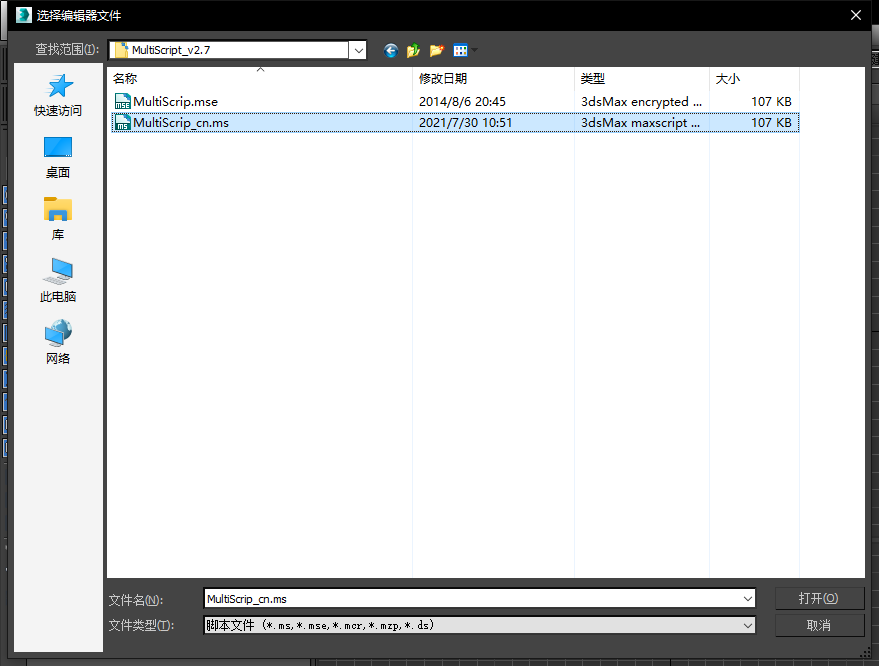Screen dimensions: 879x666
Task: Go to Desktop (桌面) location
Action: tap(58, 158)
